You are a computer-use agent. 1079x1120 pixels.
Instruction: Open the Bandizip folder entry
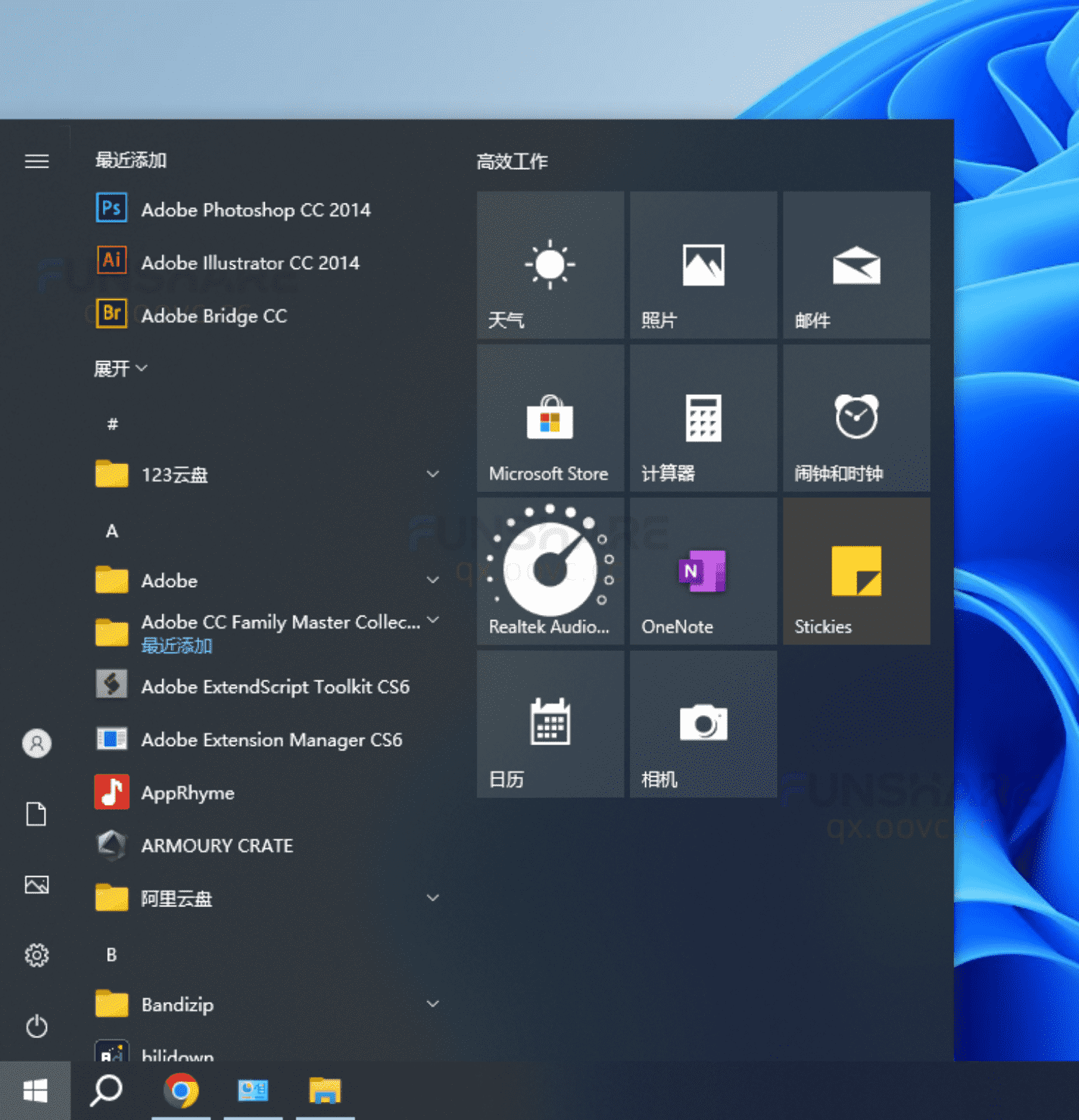pos(268,1003)
